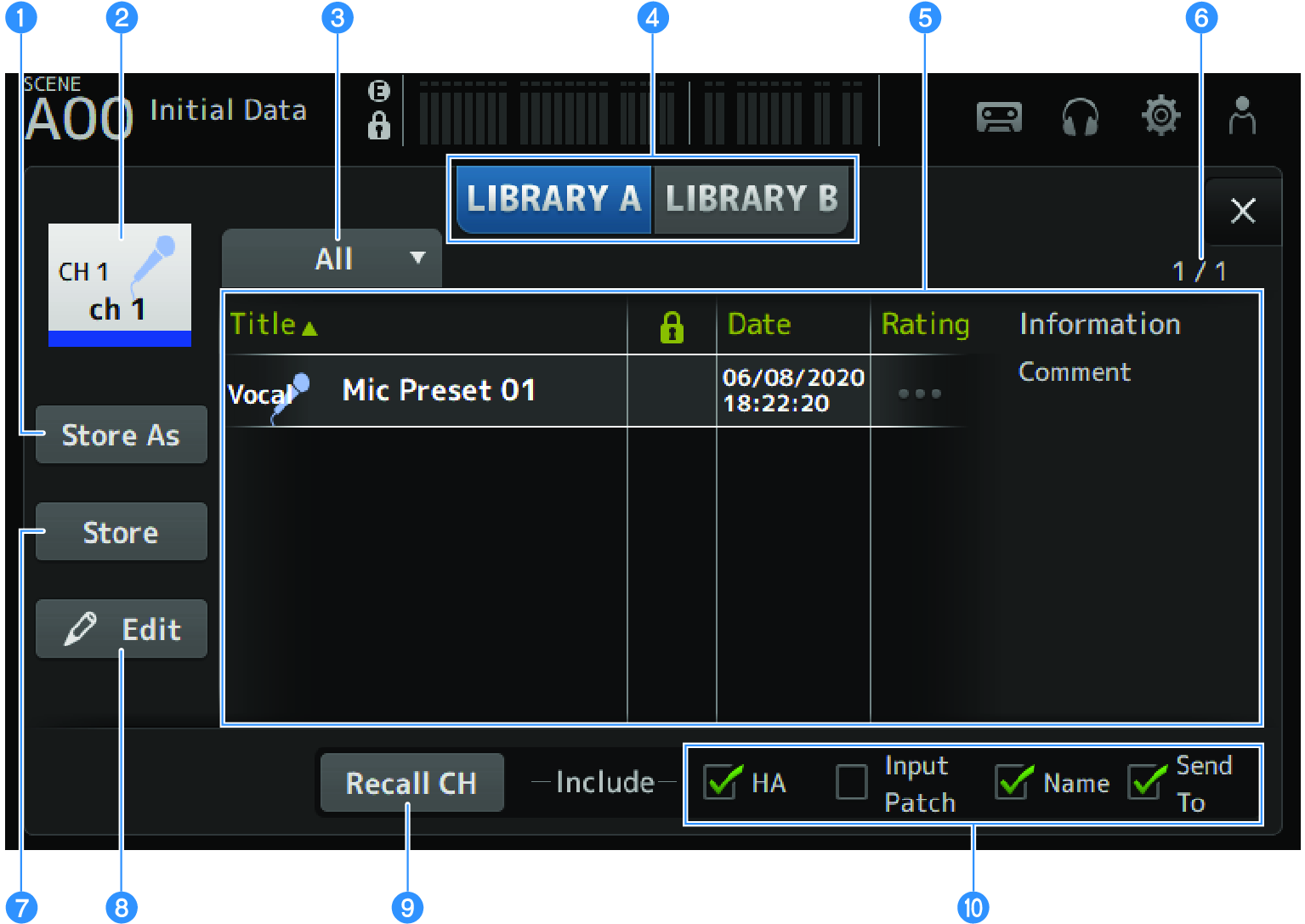Open the setup gear icon

point(1160,116)
